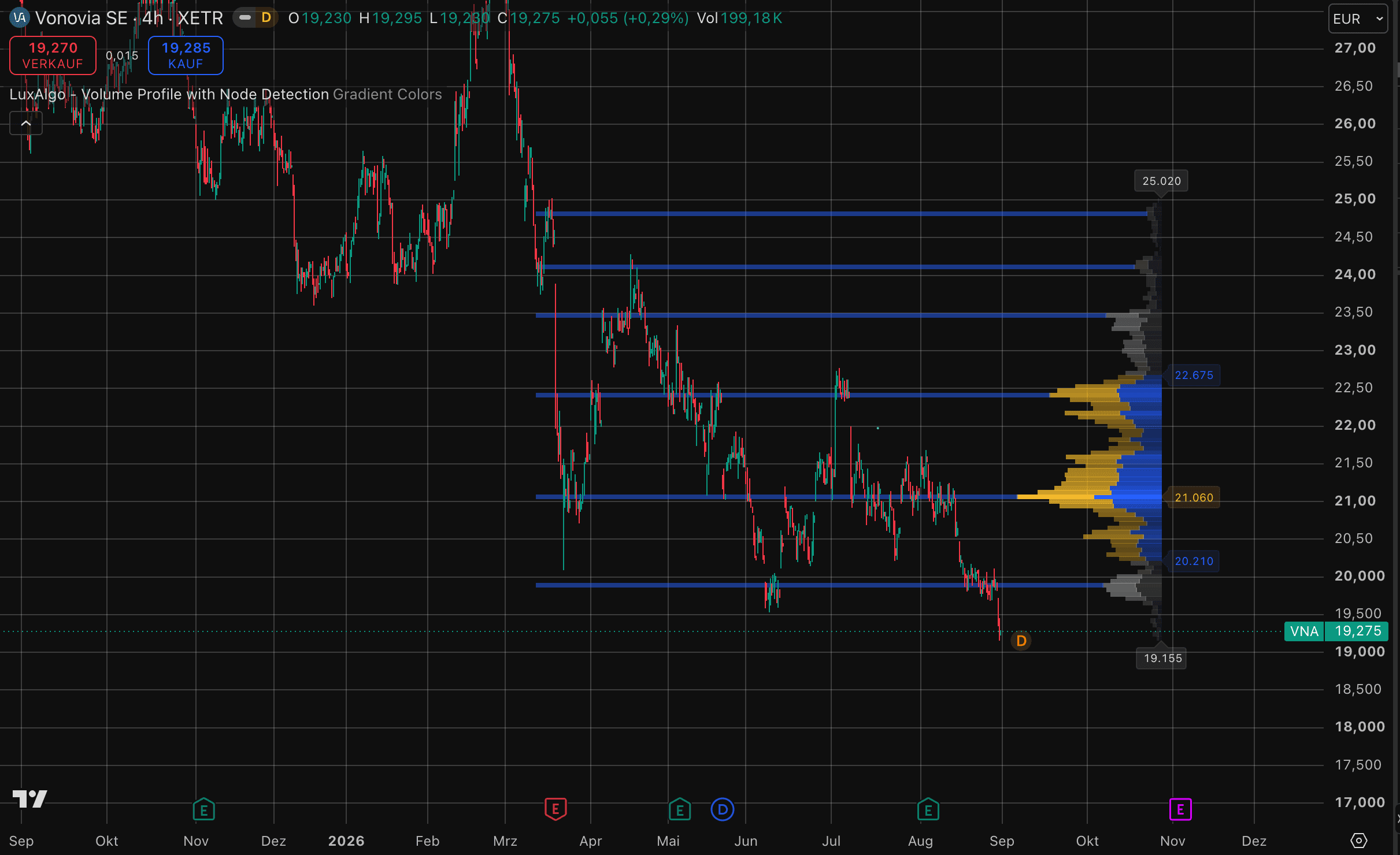Click the Mai label on the time axis
Image resolution: width=1400 pixels, height=855 pixels.
pos(668,841)
